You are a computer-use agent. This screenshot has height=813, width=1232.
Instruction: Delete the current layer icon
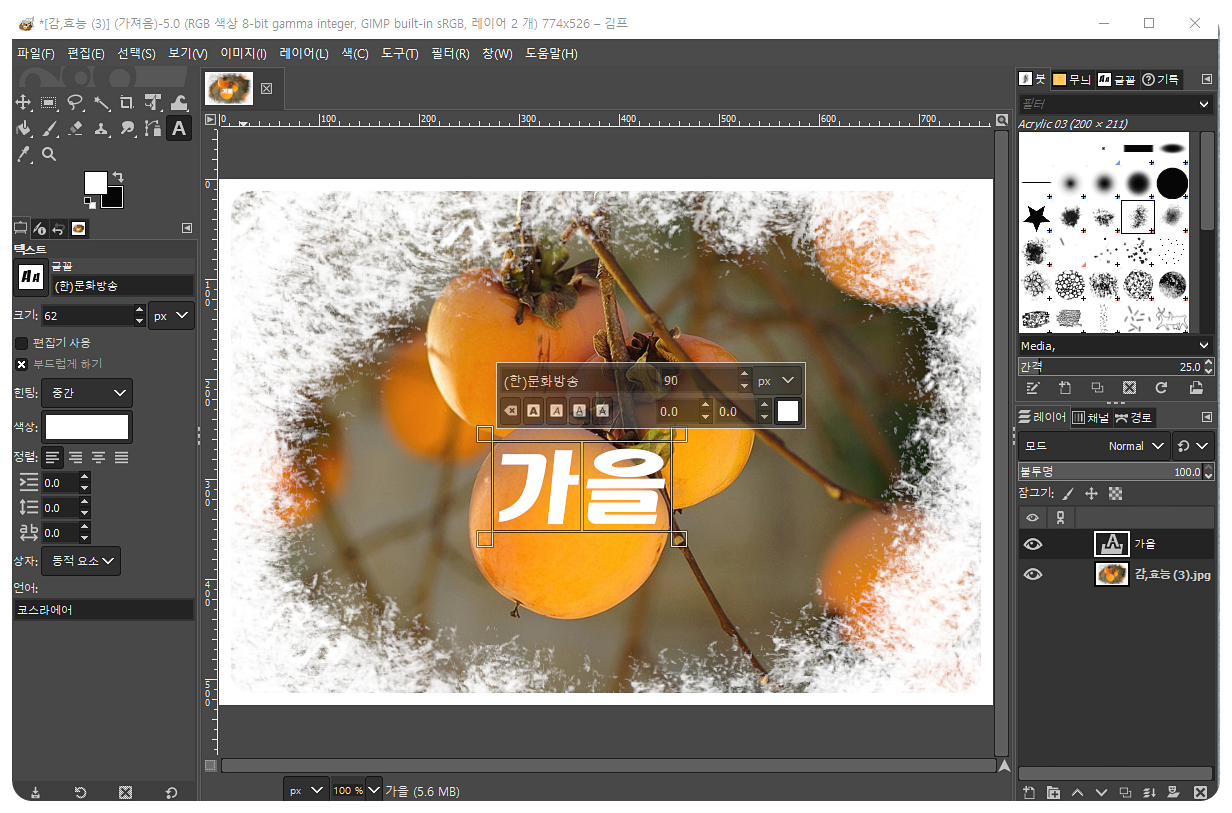(x=1200, y=793)
